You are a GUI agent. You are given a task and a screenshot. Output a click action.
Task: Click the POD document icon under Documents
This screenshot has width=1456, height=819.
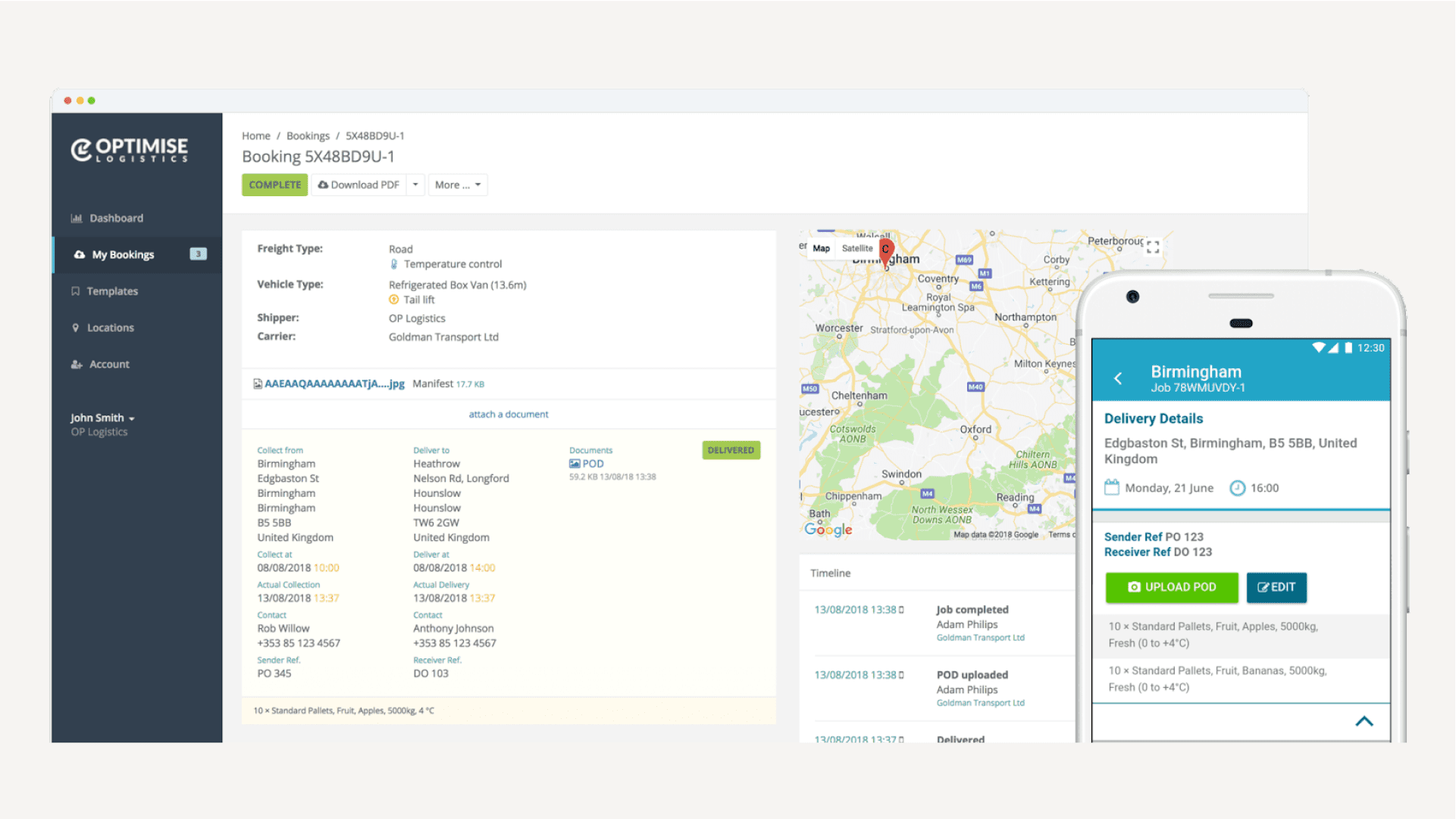pos(575,463)
